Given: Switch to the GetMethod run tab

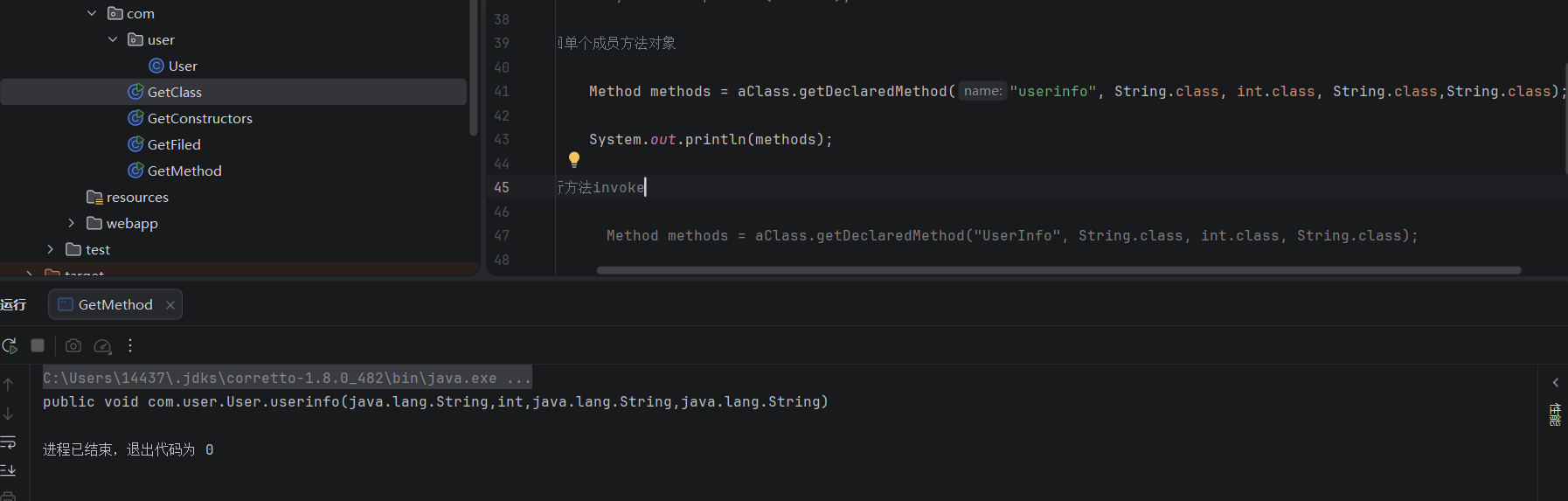Looking at the screenshot, I should point(115,304).
